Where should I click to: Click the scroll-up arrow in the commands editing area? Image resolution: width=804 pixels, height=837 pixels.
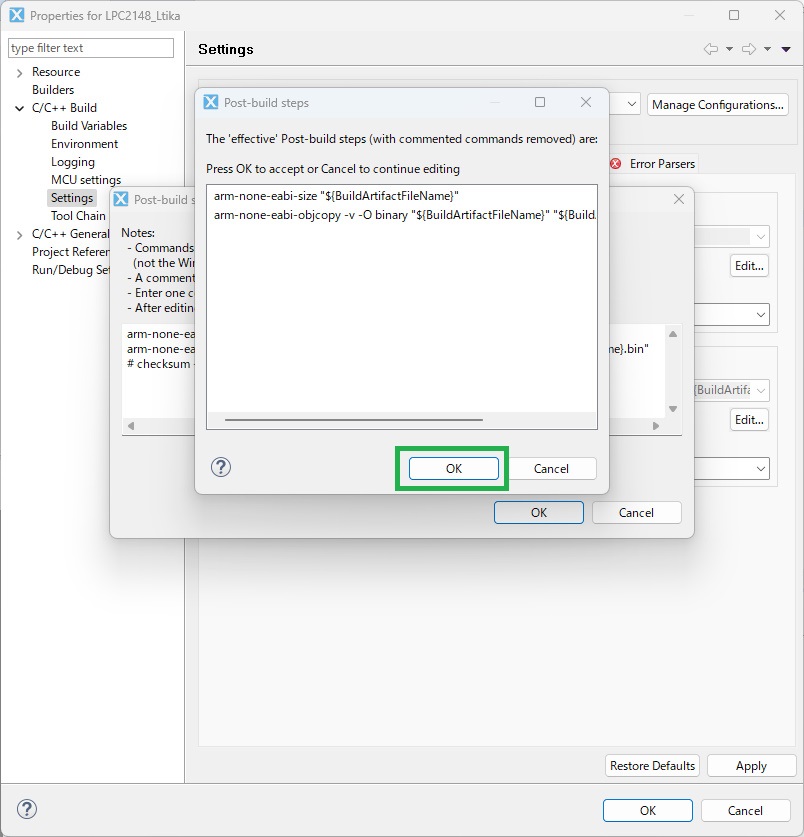[x=672, y=334]
